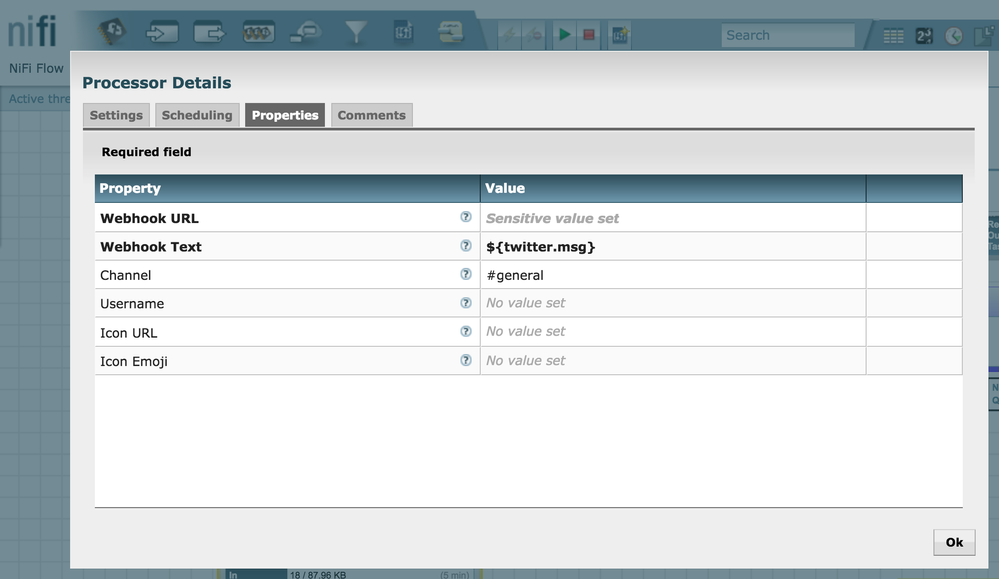This screenshot has width=999, height=579.
Task: Switch to the Scheduling tab
Action: [x=197, y=115]
